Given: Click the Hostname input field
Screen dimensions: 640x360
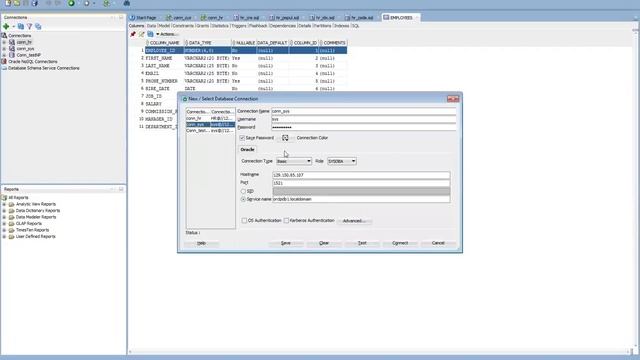Looking at the screenshot, I should click(361, 175).
